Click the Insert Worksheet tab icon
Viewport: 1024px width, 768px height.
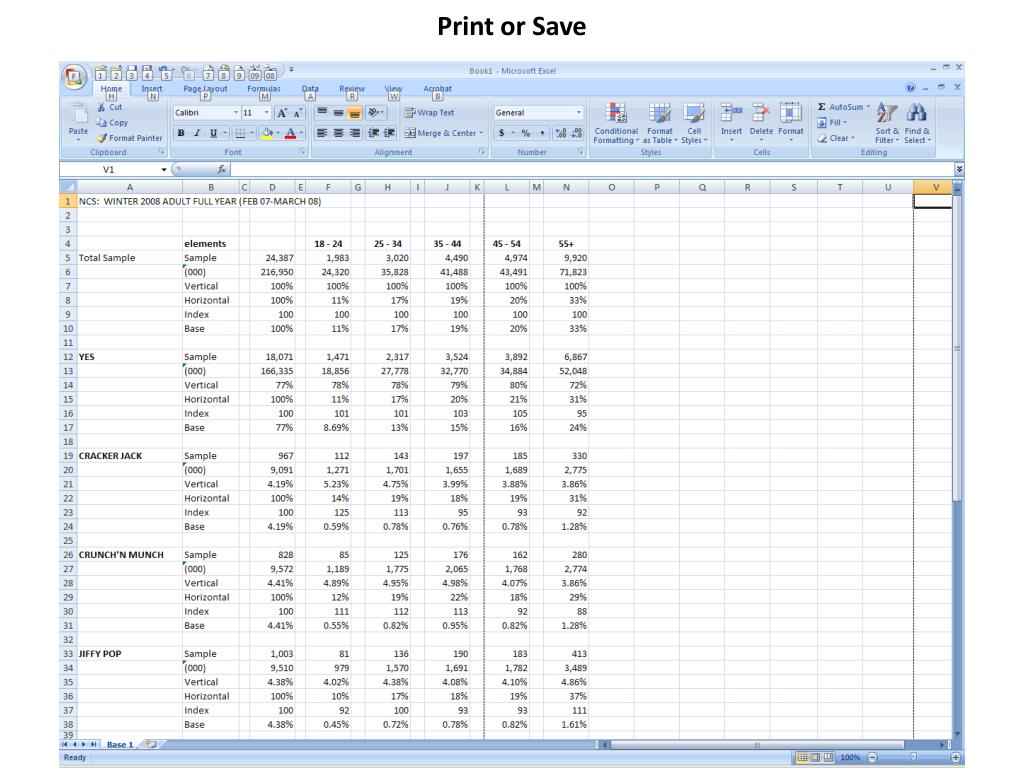151,744
